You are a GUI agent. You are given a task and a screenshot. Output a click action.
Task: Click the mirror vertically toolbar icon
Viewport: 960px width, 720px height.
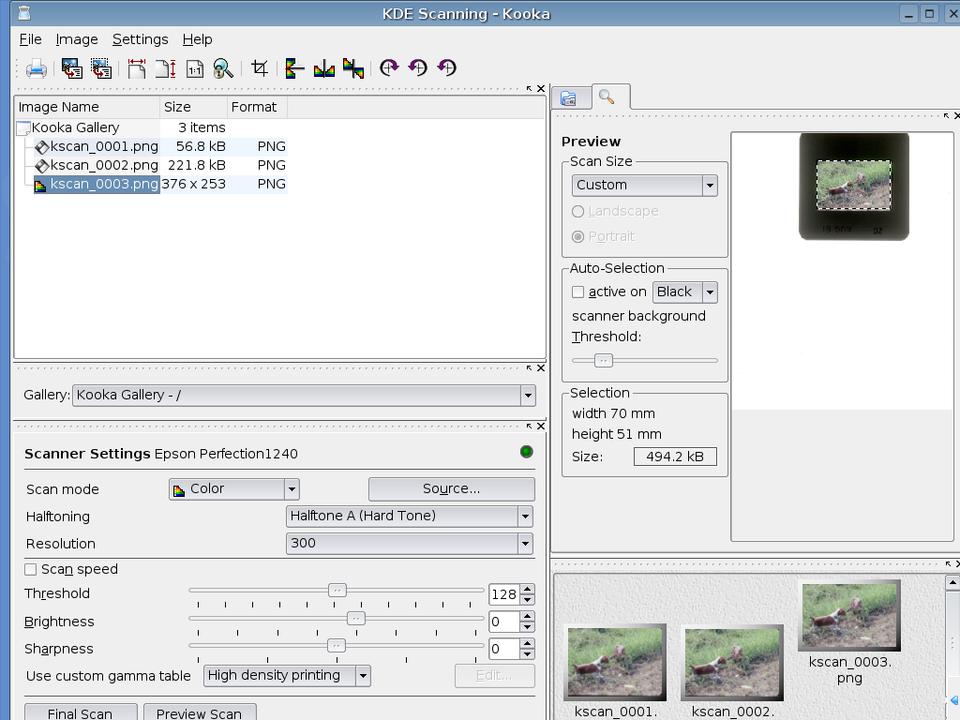click(294, 68)
